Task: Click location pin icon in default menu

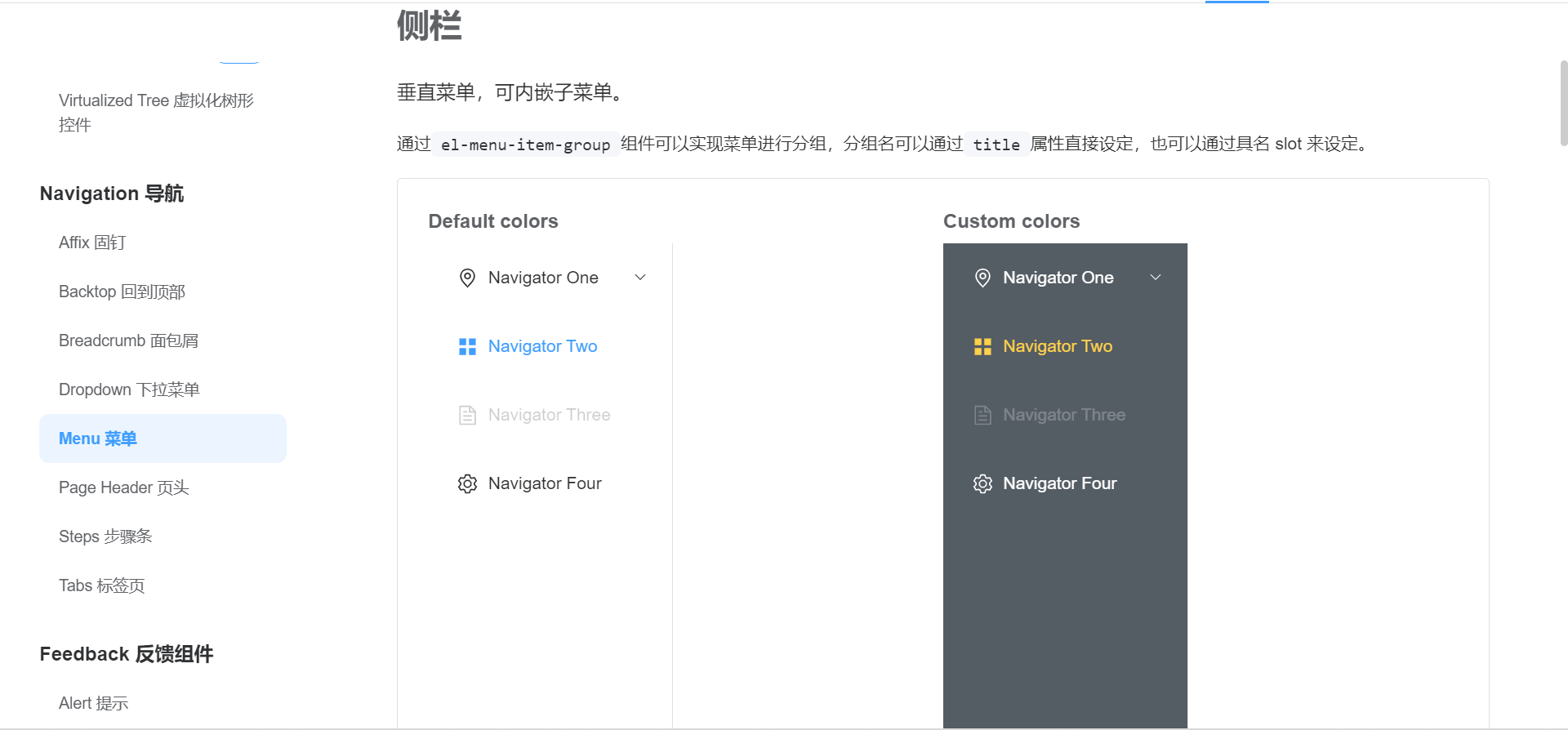Action: click(467, 278)
